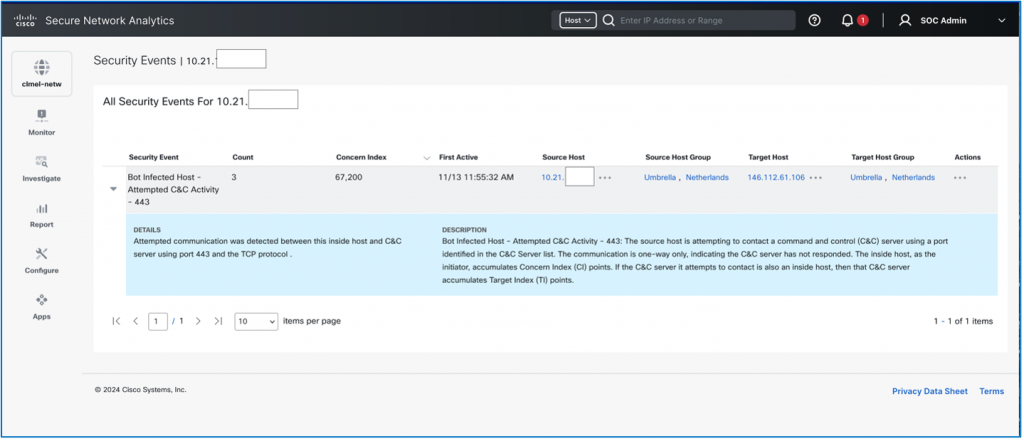The width and height of the screenshot is (1024, 441).
Task: Open the Actions ellipsis menu for the event
Action: click(x=960, y=177)
